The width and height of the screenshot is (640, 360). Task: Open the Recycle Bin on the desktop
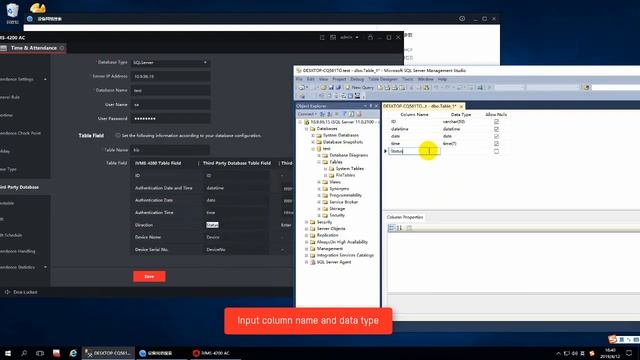12,13
